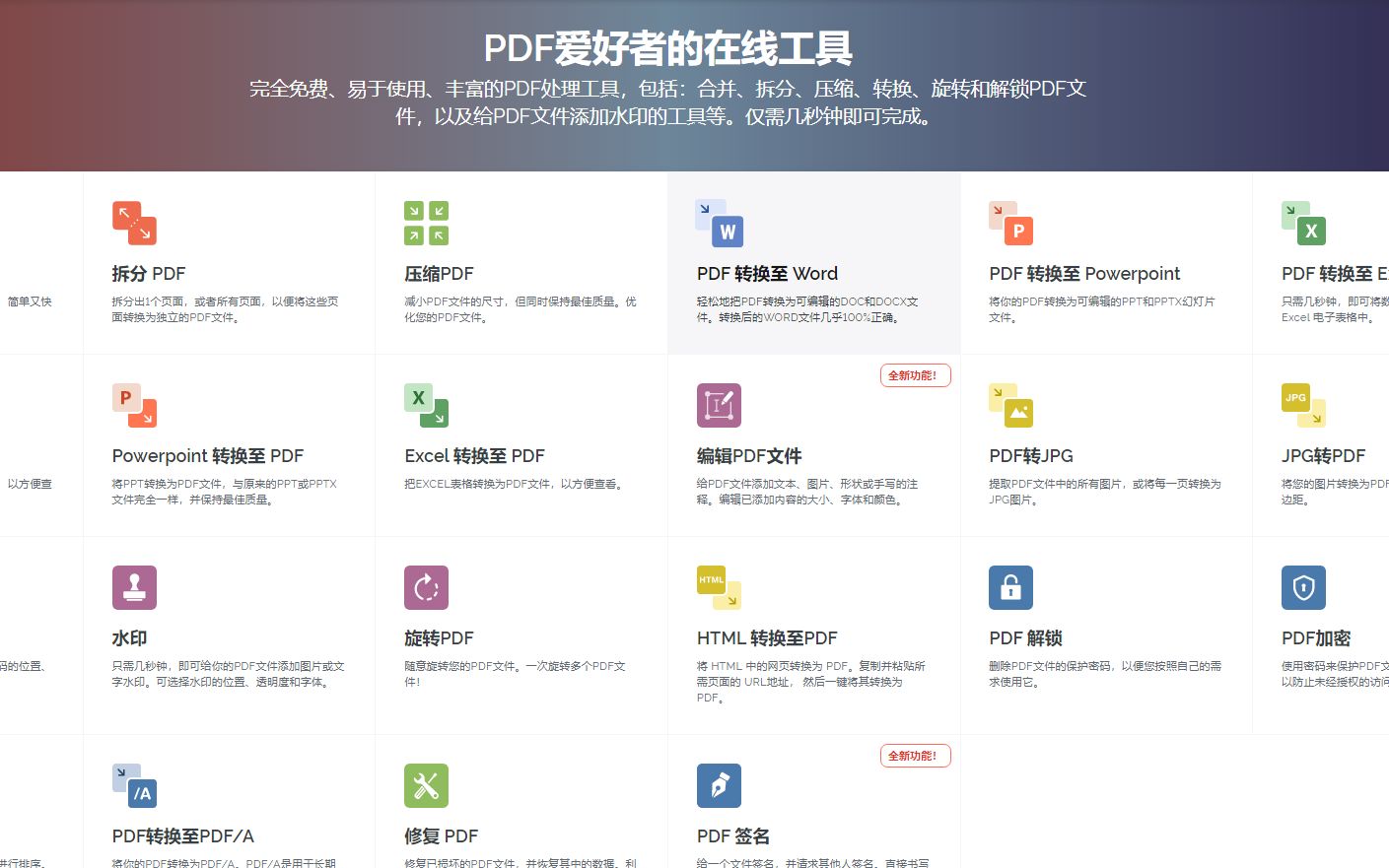Open the PDF 签名 title
The width and height of the screenshot is (1389, 868).
[x=733, y=836]
